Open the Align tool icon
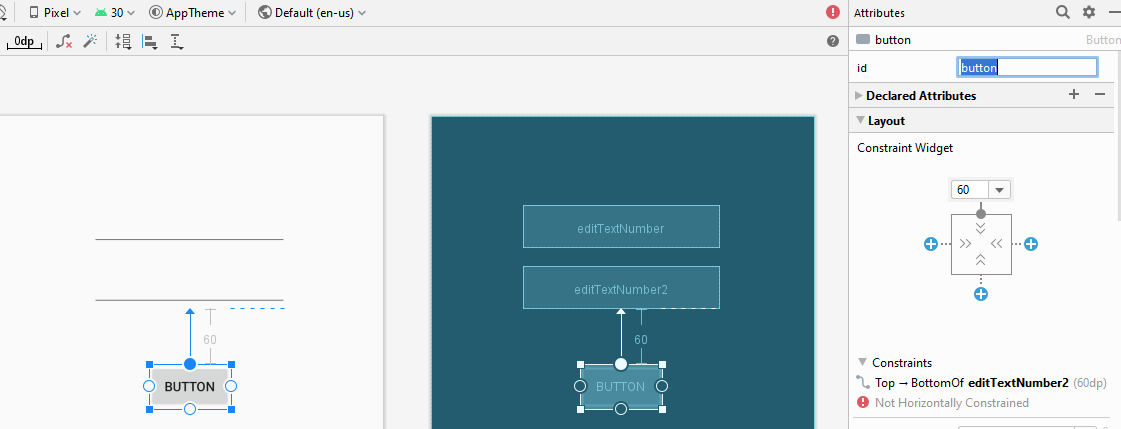The width and height of the screenshot is (1121, 429). tap(150, 41)
